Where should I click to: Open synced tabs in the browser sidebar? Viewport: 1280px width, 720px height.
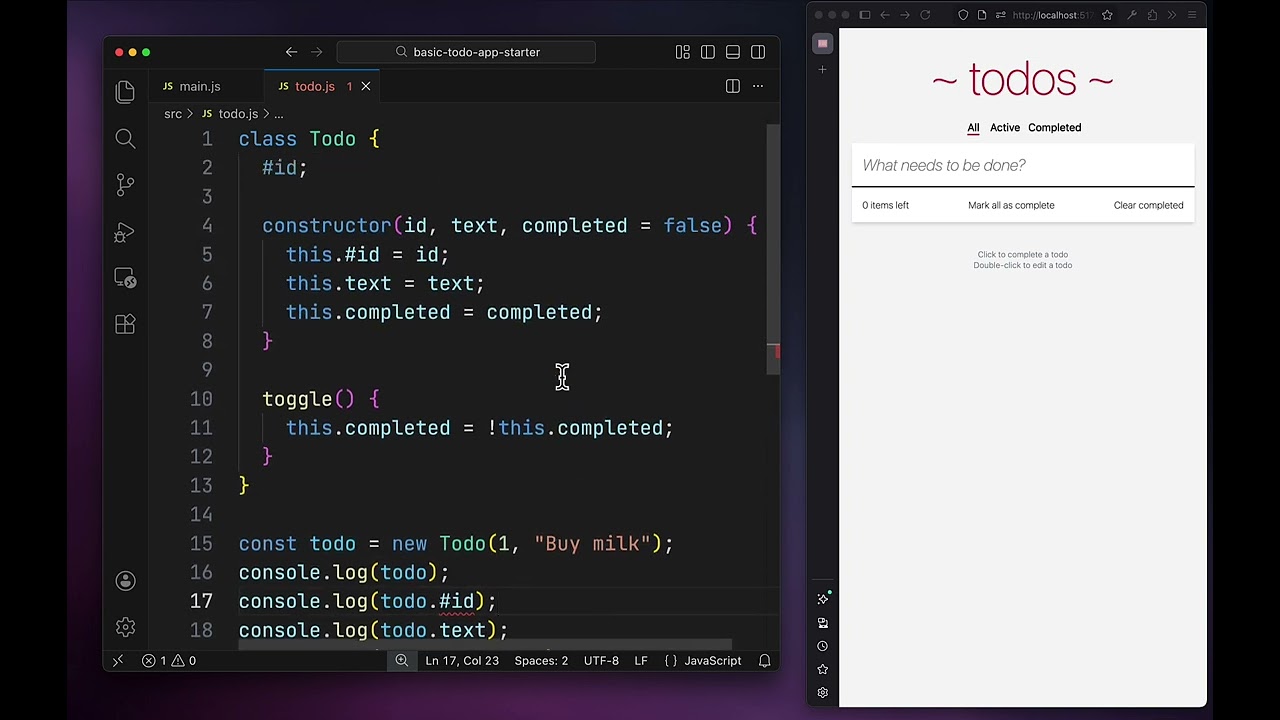point(823,622)
